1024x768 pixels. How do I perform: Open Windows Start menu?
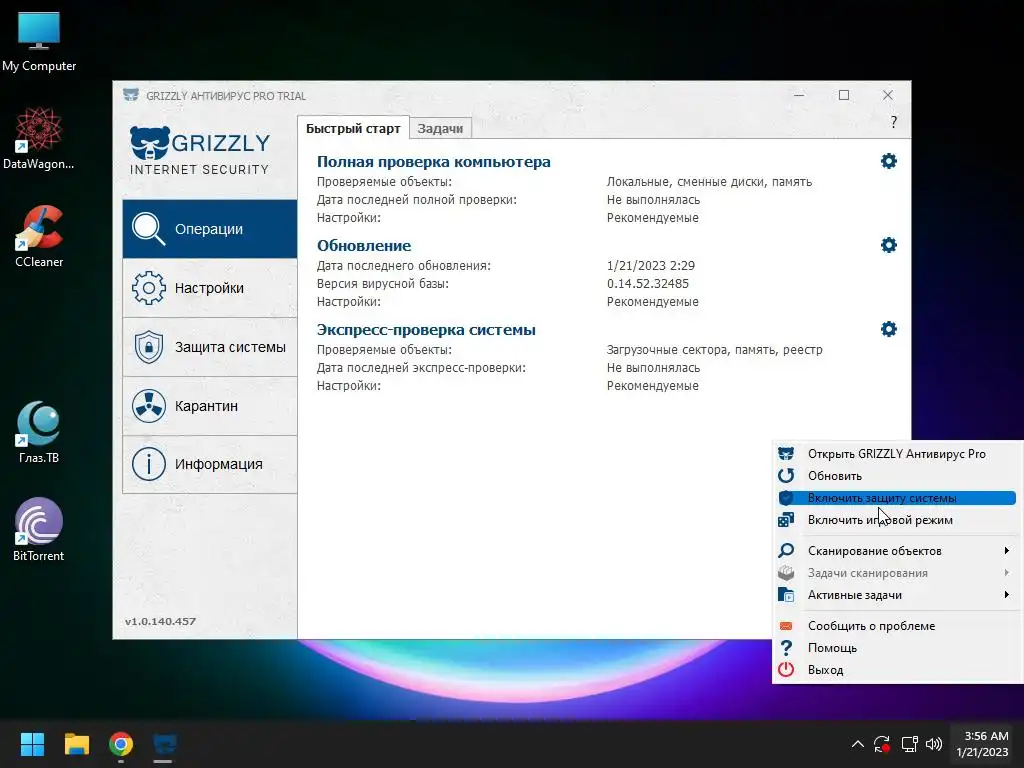point(32,744)
